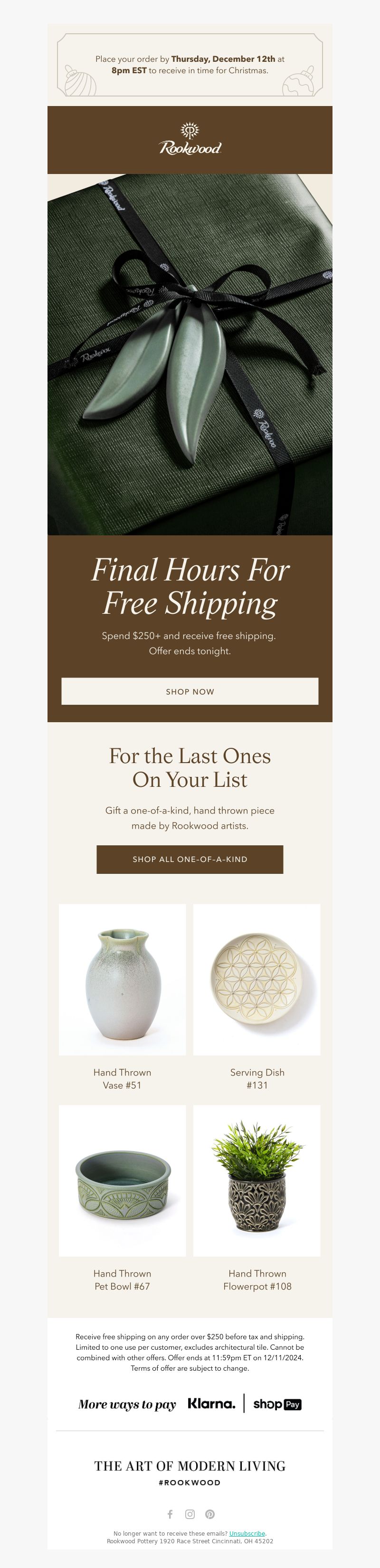The height and width of the screenshot is (1568, 380).
Task: Click the Serving Dish #131 label
Action: pos(257,1078)
